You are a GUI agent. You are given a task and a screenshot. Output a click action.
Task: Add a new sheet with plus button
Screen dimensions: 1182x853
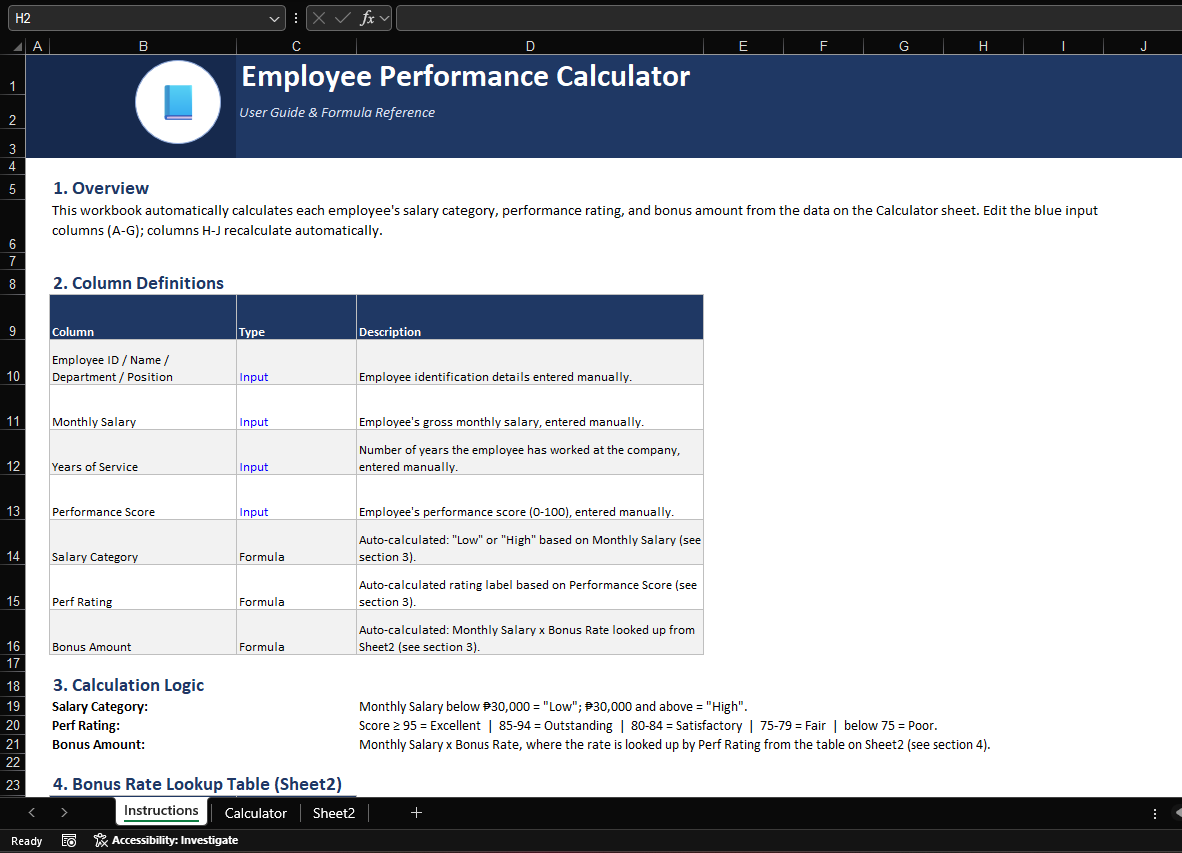point(416,812)
